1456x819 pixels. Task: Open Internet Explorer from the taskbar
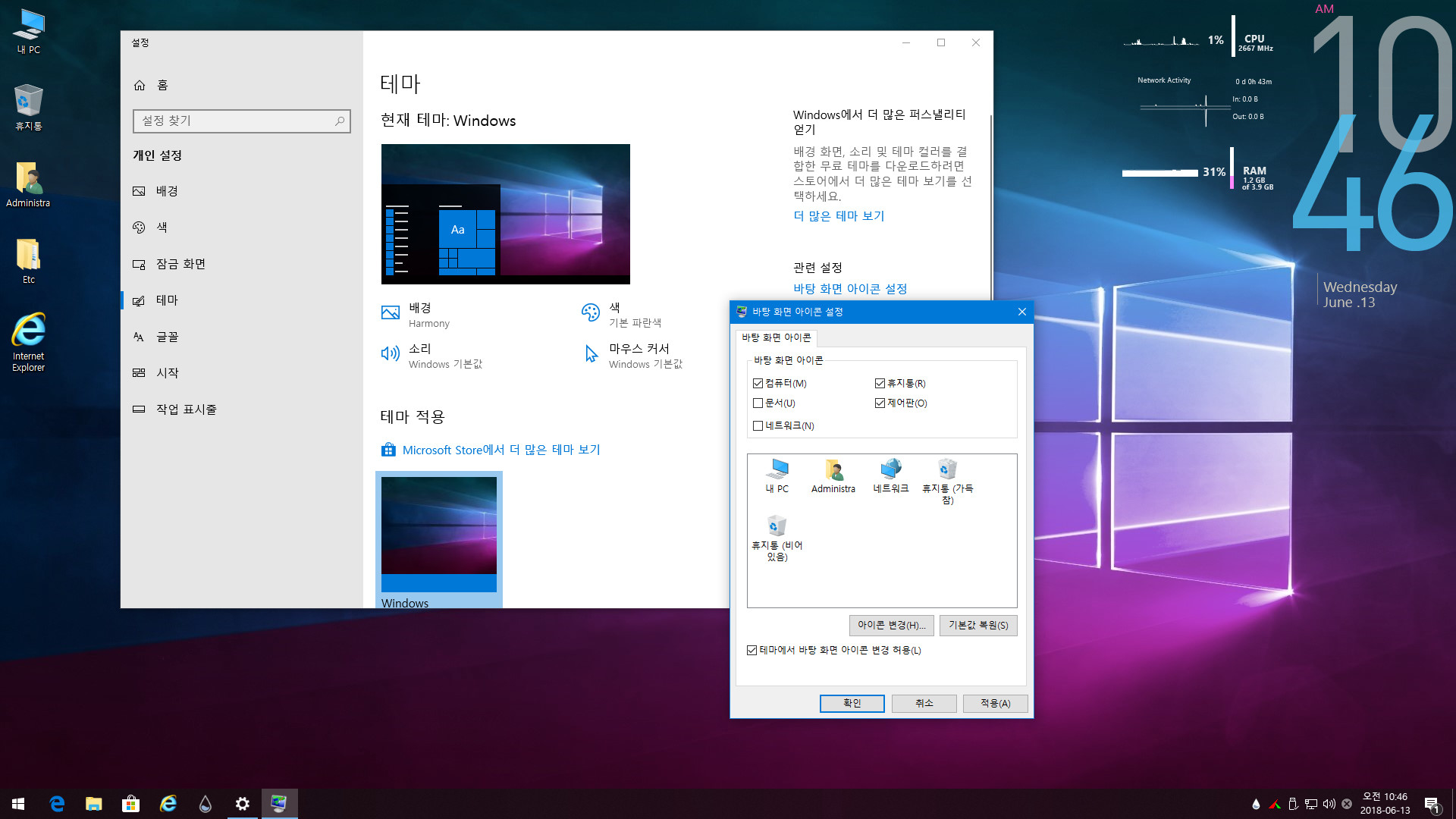click(168, 804)
